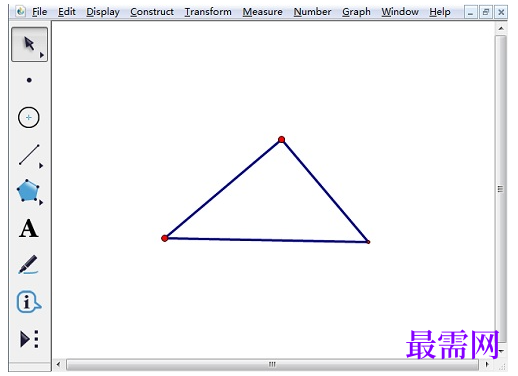Expand the Selection Arrow tool flyout arrow
Viewport: 518px width, 376px height.
point(42,55)
